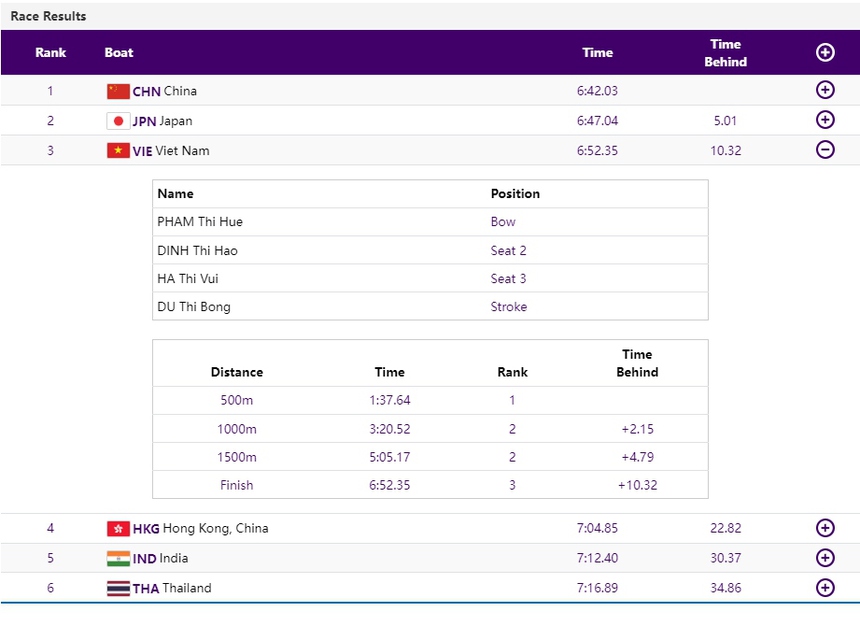
Task: Click the Seat 2 position link
Action: point(508,250)
